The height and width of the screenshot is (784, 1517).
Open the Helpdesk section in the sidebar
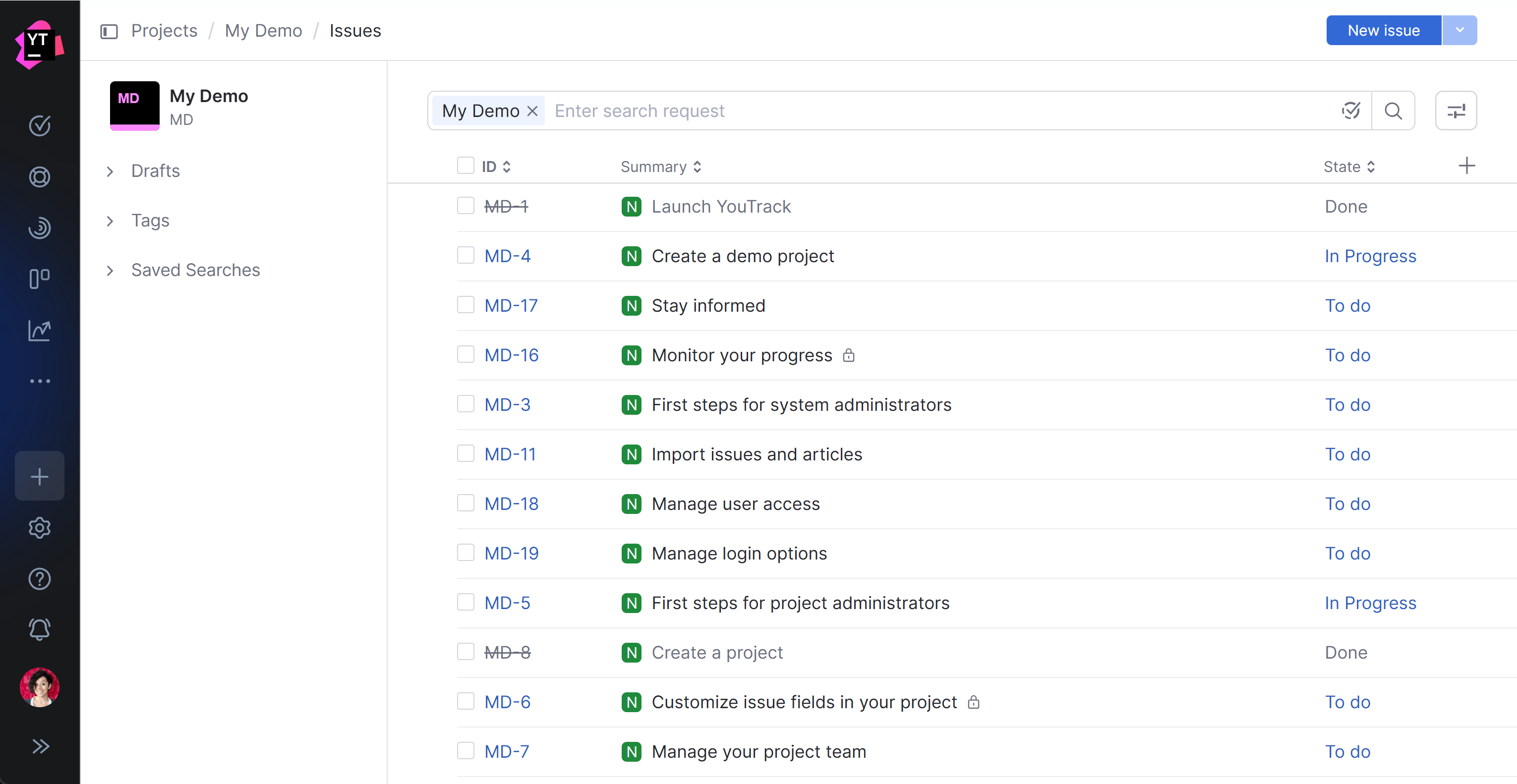[40, 176]
